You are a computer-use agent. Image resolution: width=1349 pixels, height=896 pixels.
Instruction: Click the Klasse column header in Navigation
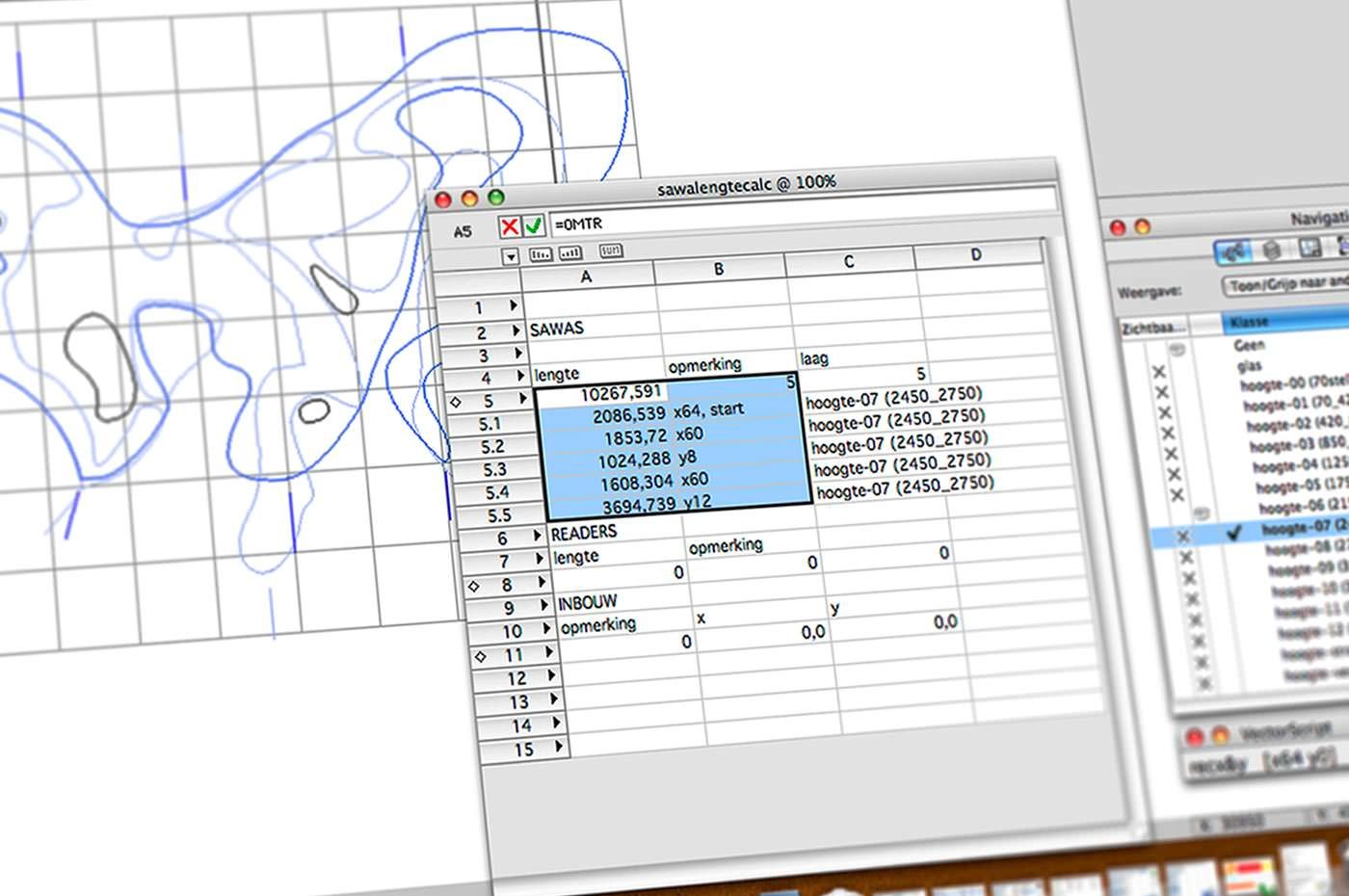click(1286, 321)
